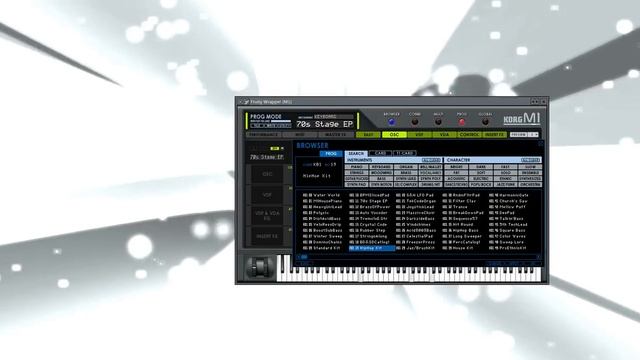Clear all INSTRUMENTS filters
Screen dimensions: 640x360
click(x=431, y=160)
